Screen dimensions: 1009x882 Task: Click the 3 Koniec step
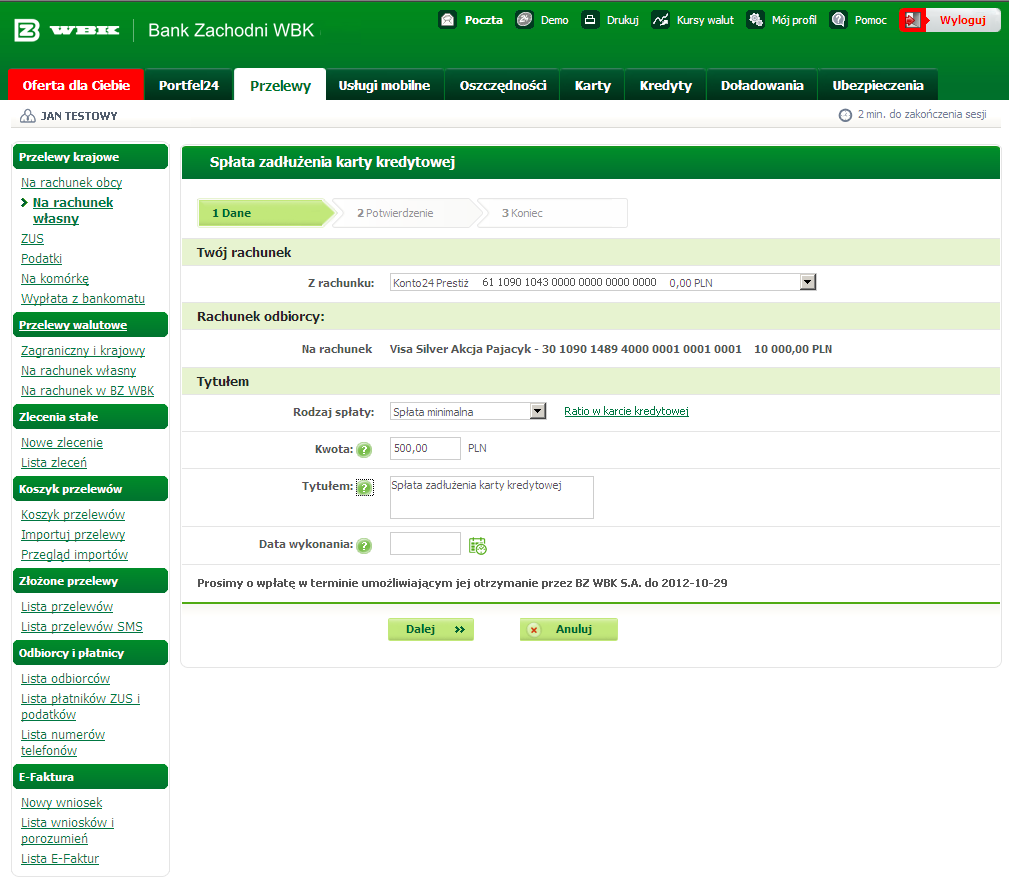pyautogui.click(x=553, y=213)
